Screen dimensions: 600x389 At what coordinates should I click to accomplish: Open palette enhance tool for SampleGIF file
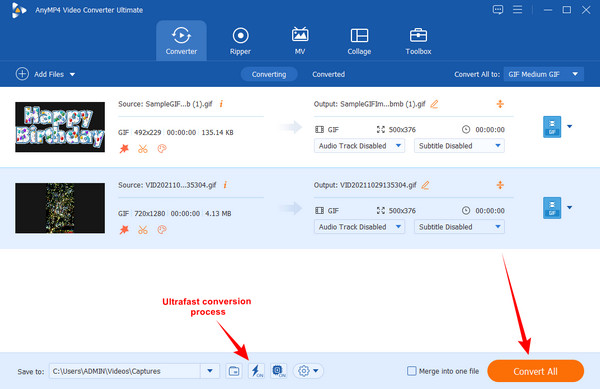(x=162, y=148)
